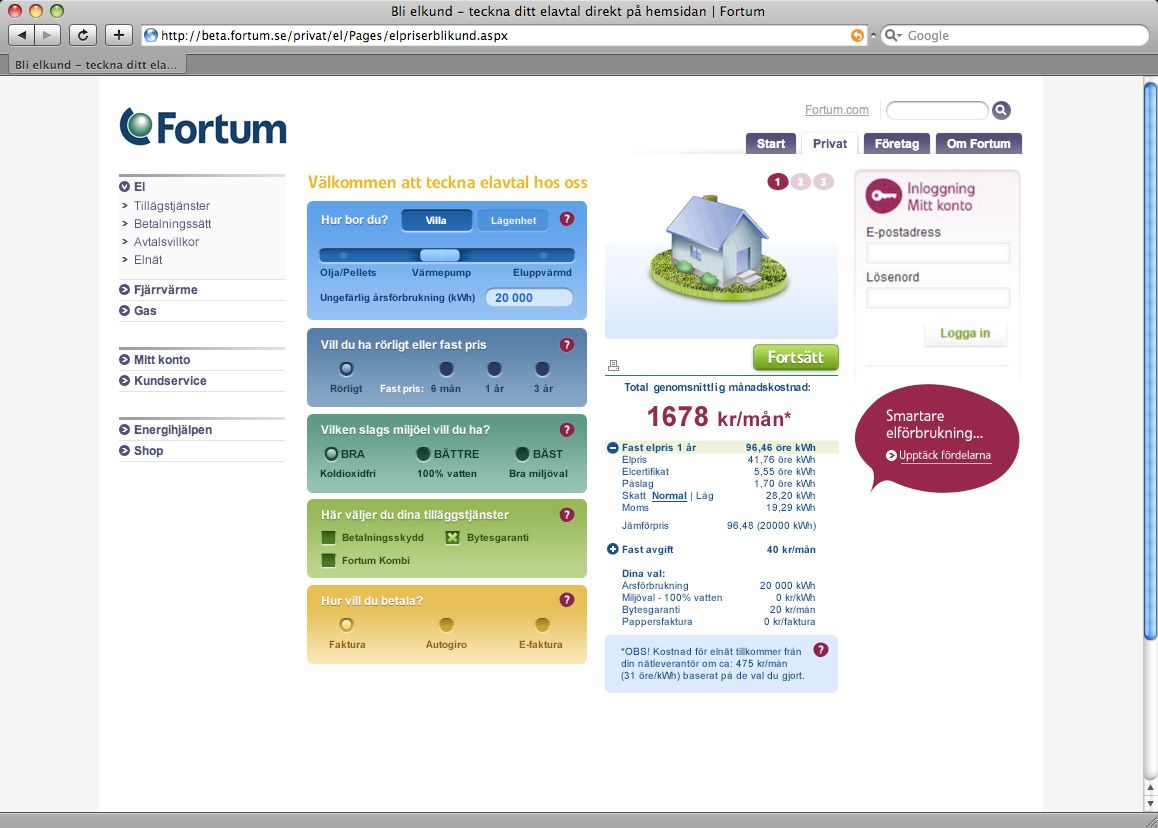1158x828 pixels.
Task: Open help icon in the OBS elnät notice
Action: pyautogui.click(x=820, y=650)
